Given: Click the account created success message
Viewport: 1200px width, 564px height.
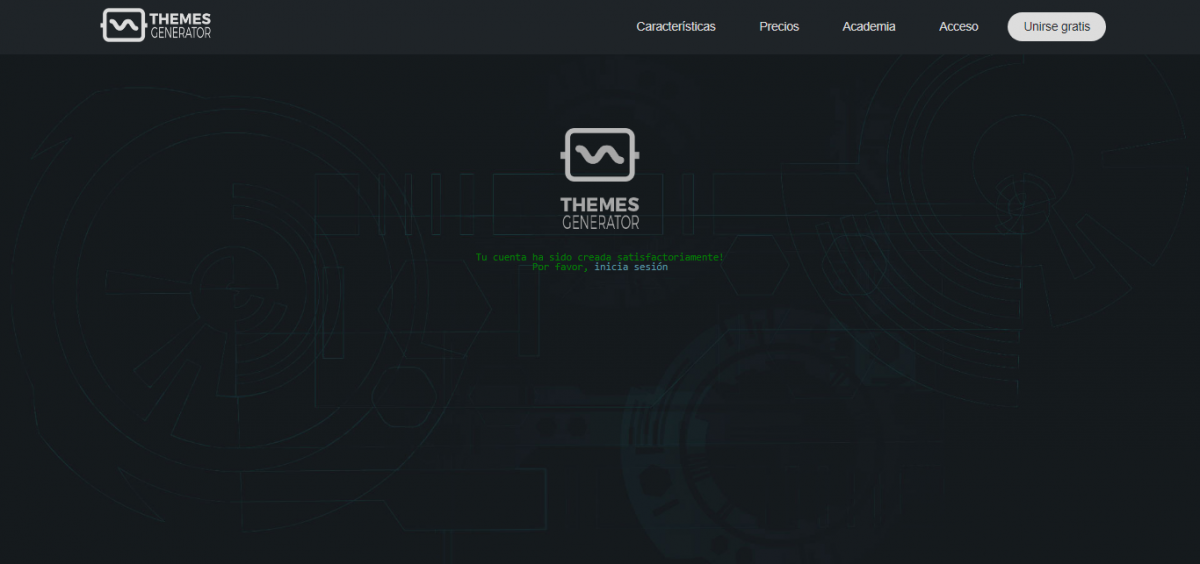Looking at the screenshot, I should tap(599, 257).
